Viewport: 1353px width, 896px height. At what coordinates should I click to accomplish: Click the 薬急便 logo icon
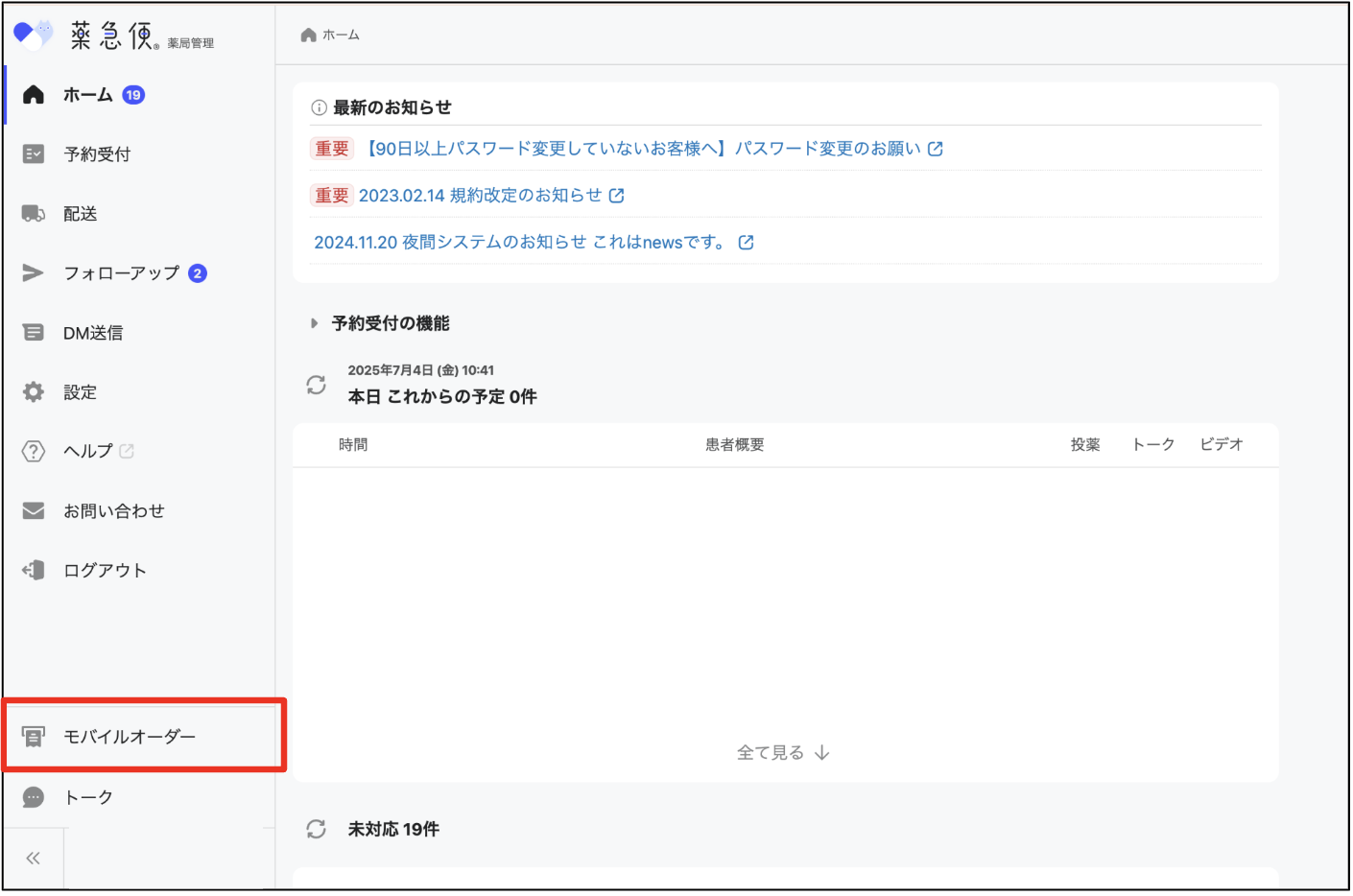(33, 35)
